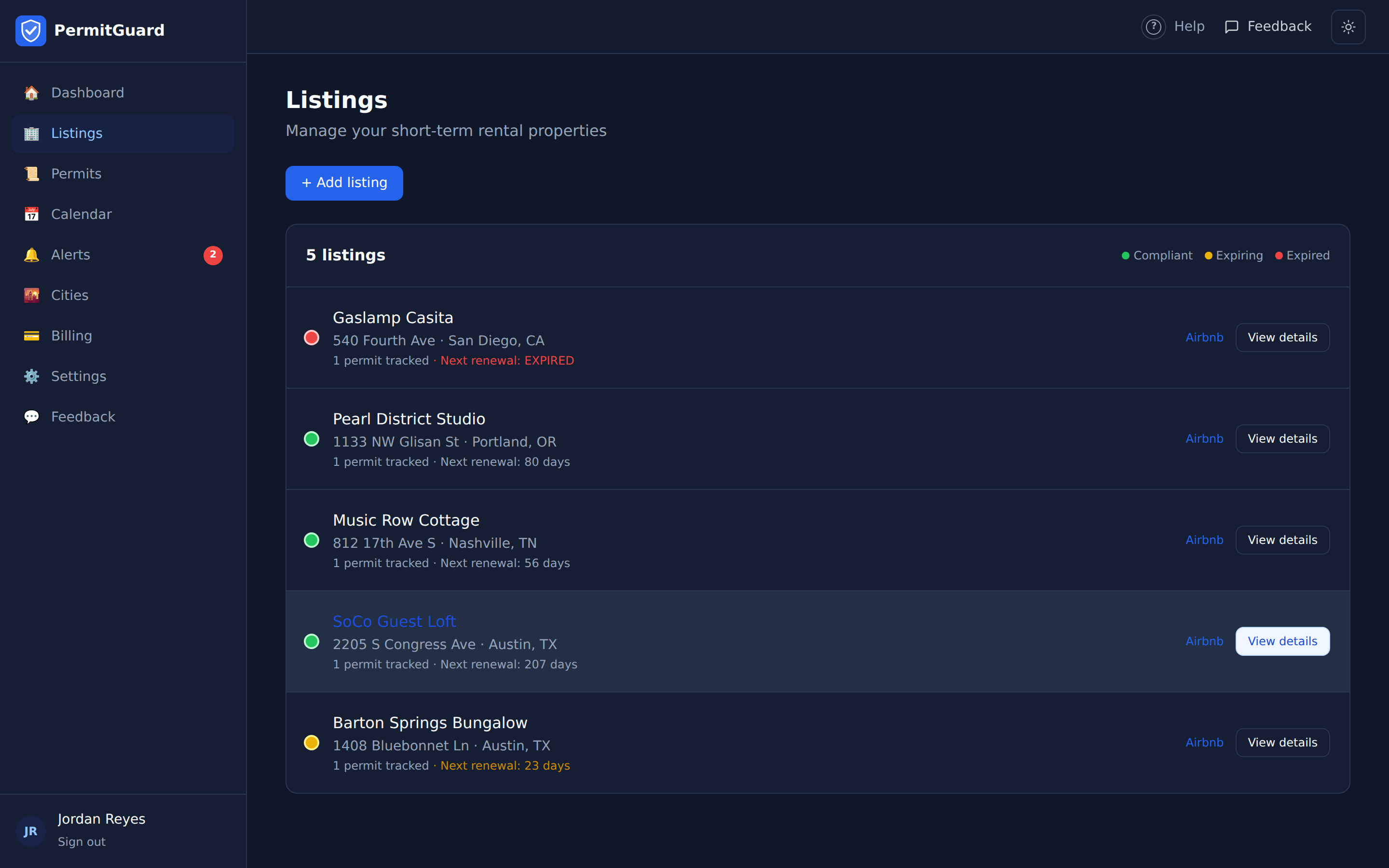1389x868 pixels.
Task: Click the PermitGuard shield logo
Action: click(x=31, y=30)
